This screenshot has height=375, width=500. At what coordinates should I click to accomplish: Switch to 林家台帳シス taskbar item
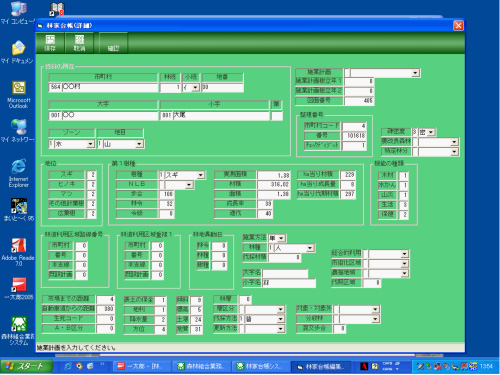pos(261,366)
